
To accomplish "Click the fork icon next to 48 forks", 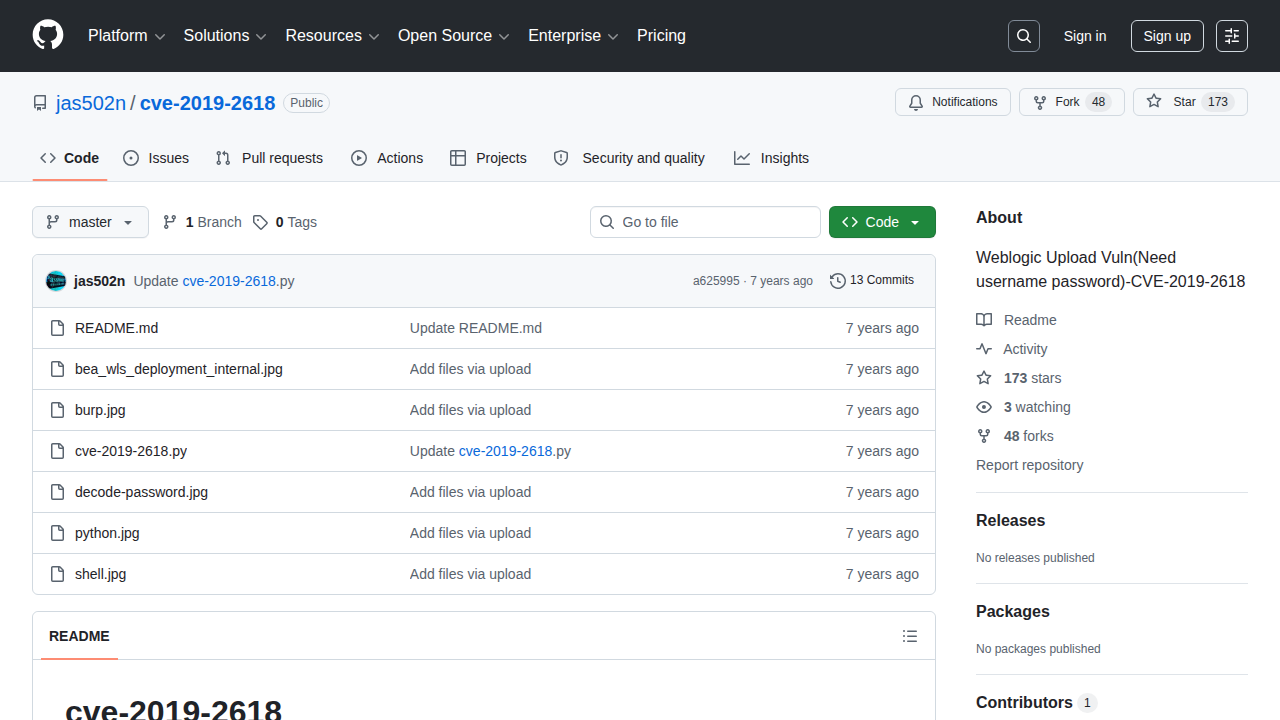I will pos(984,436).
